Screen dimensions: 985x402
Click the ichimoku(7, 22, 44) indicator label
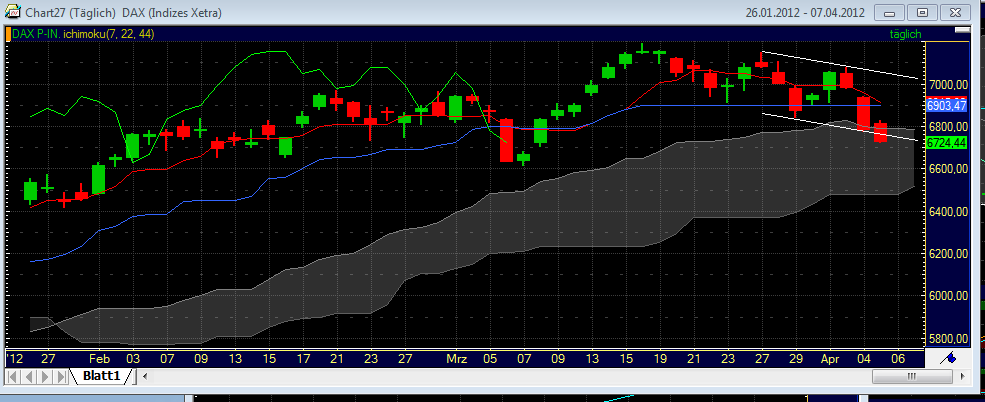(x=109, y=34)
